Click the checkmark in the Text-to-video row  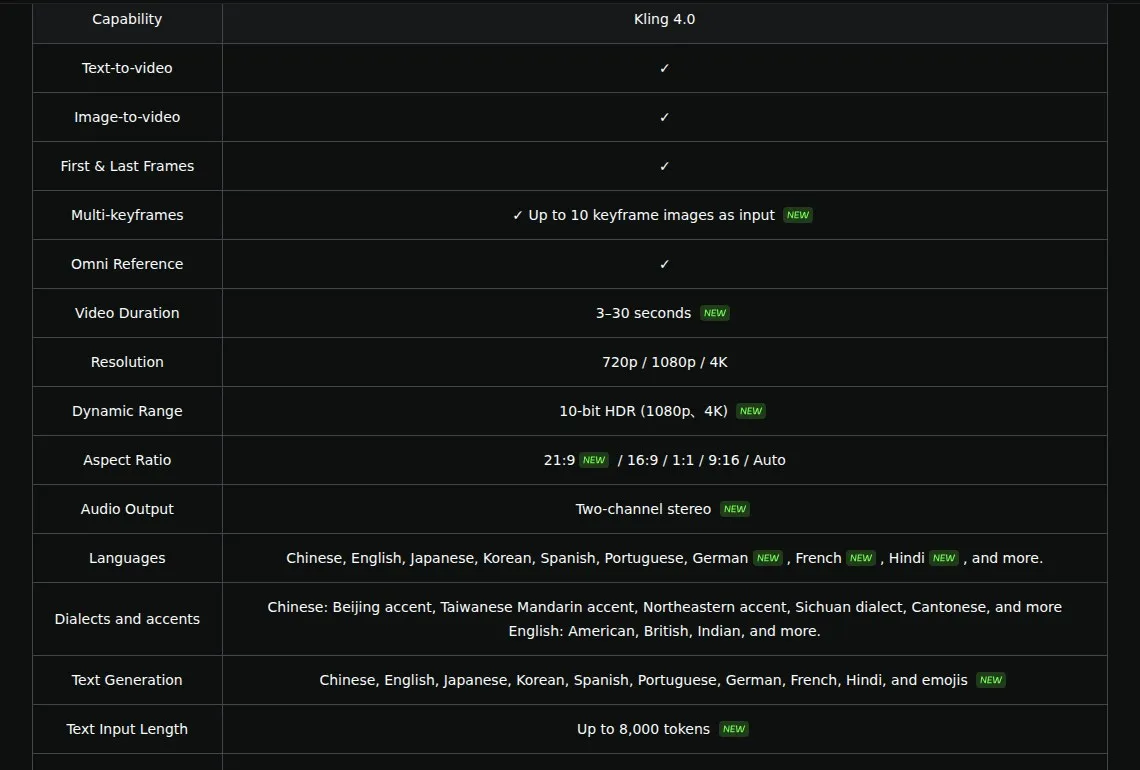tap(665, 68)
